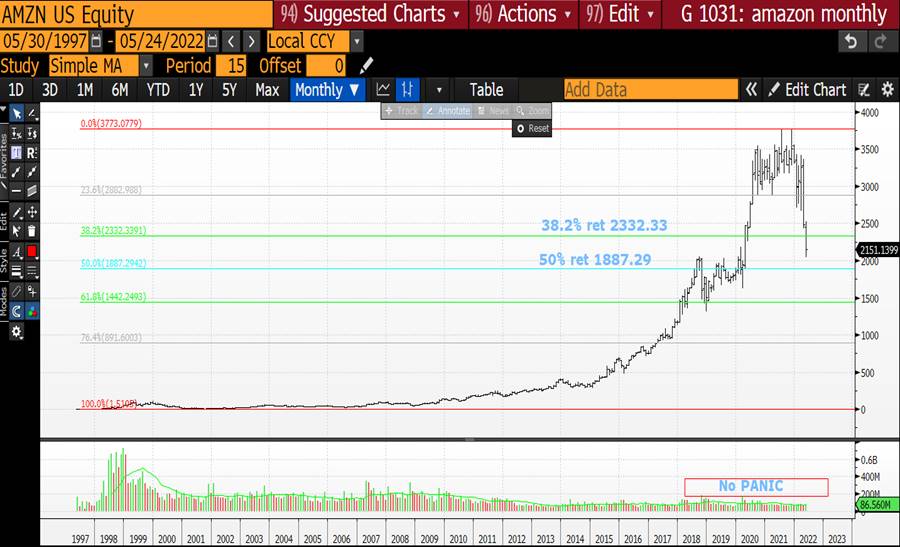The width and height of the screenshot is (900, 547).
Task: Click the Add Data input field
Action: tap(651, 90)
